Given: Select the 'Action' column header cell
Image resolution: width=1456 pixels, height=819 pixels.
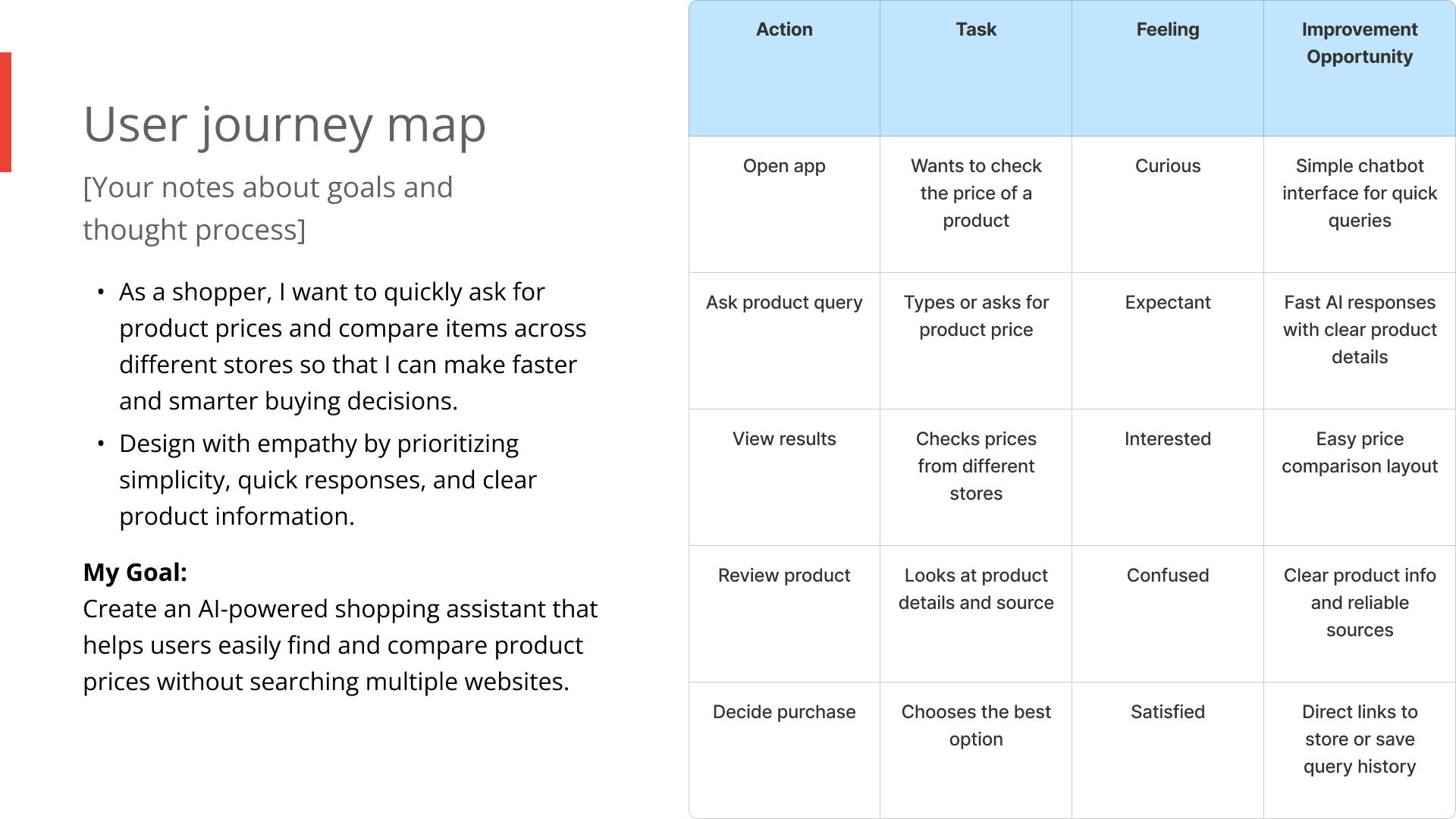Looking at the screenshot, I should pos(784,68).
